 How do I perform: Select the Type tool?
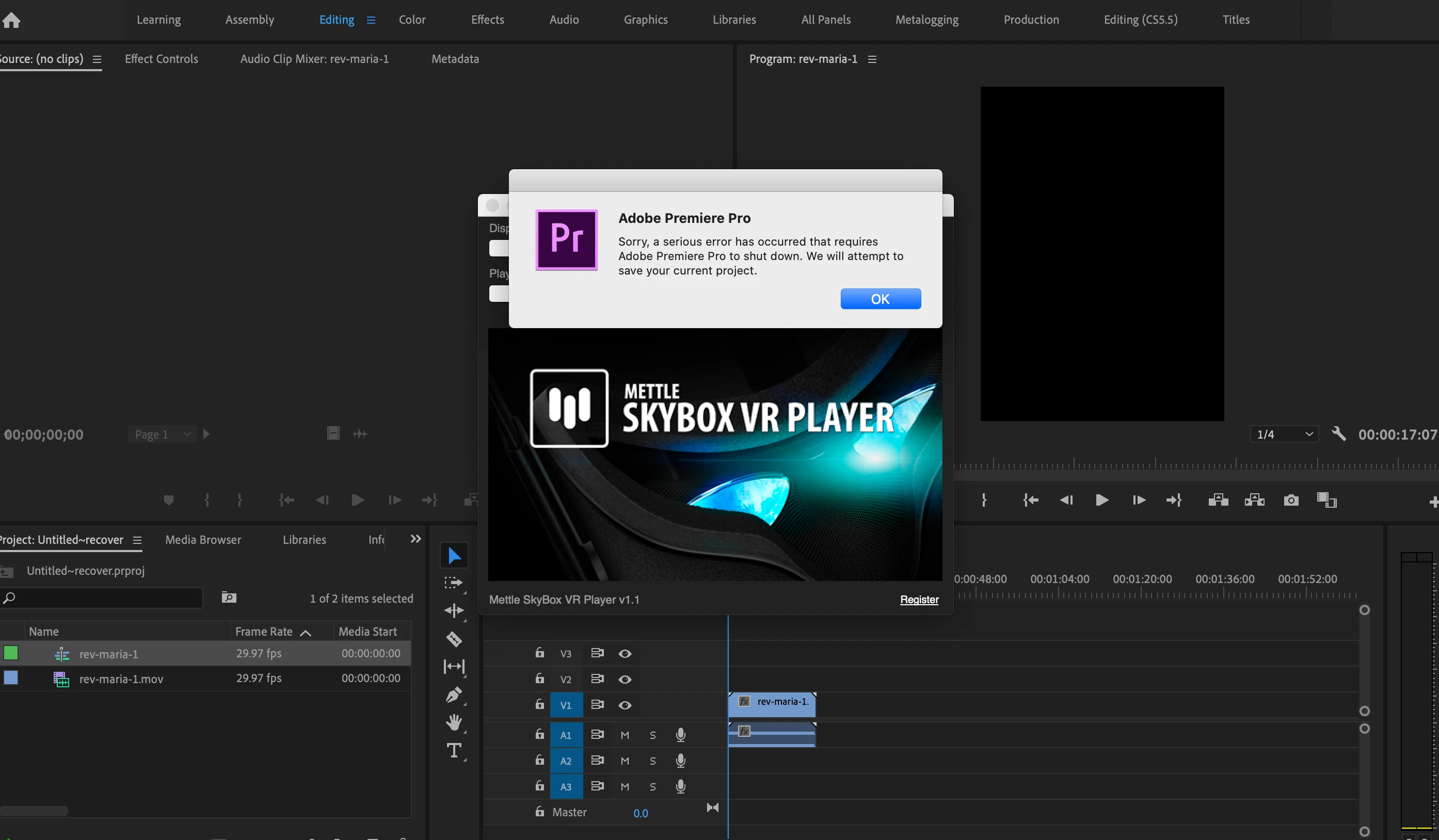click(x=454, y=750)
